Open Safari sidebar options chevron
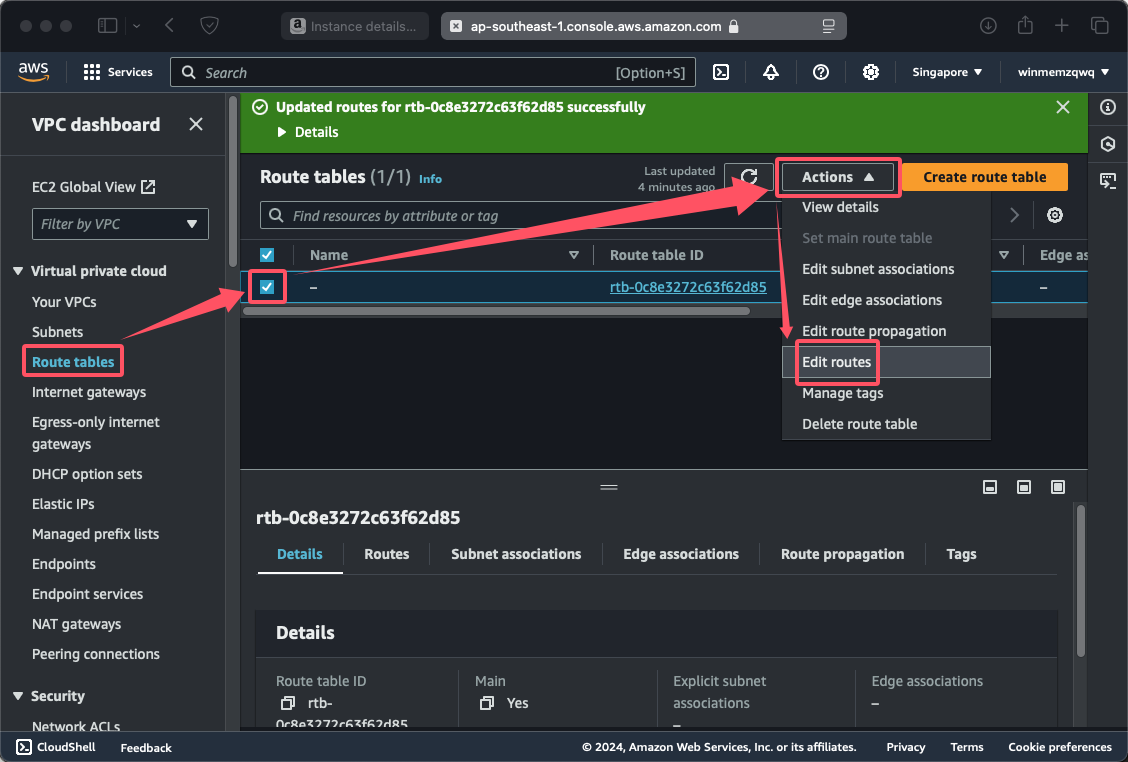The height and width of the screenshot is (762, 1128). (x=137, y=26)
